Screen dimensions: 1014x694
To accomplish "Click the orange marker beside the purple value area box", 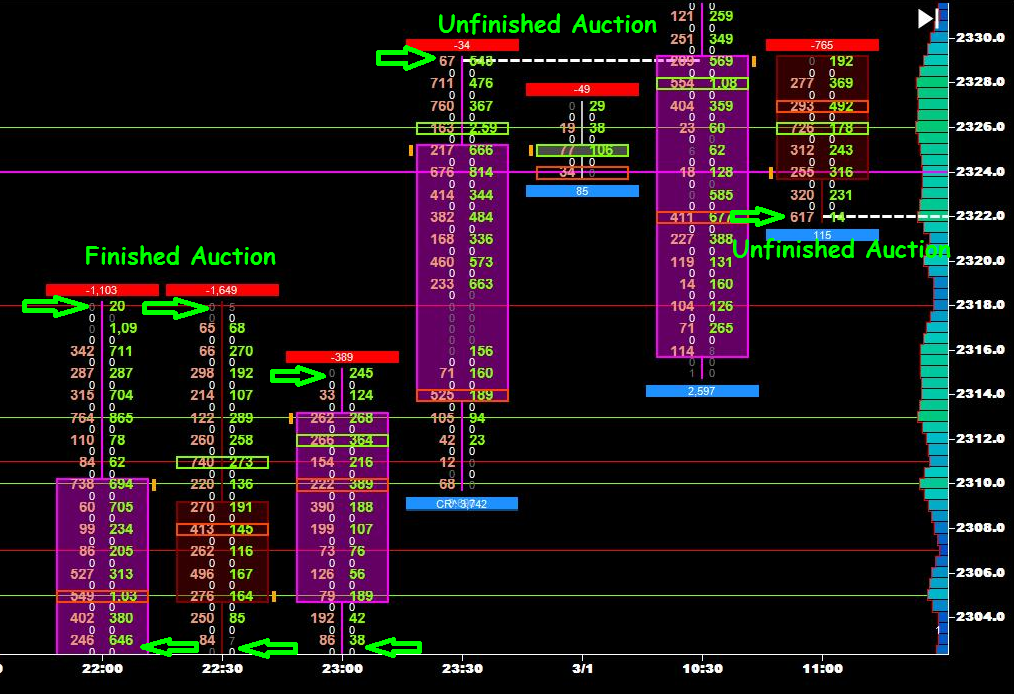I will pos(411,151).
